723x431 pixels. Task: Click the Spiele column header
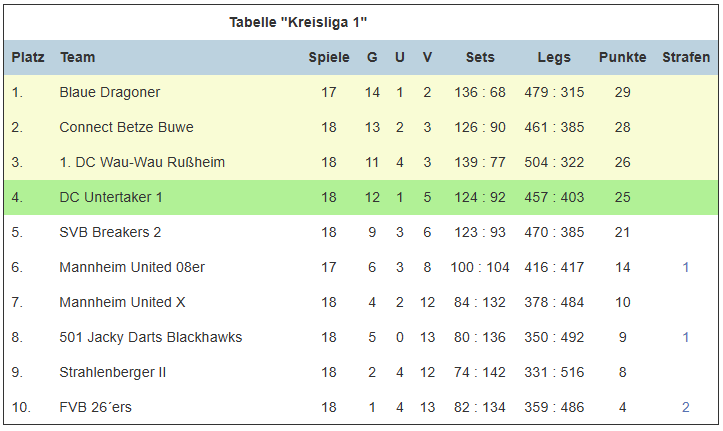329,57
